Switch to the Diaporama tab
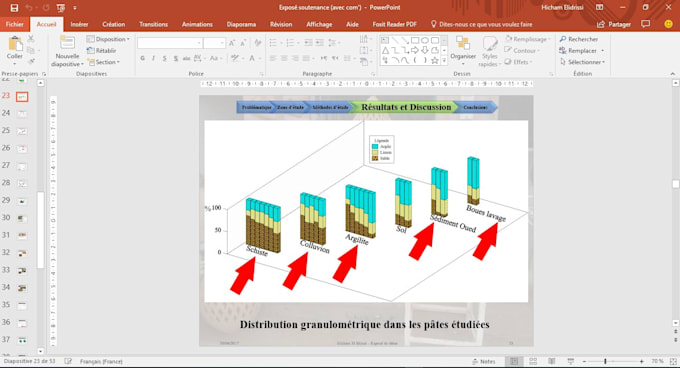The width and height of the screenshot is (680, 368). pyautogui.click(x=241, y=24)
